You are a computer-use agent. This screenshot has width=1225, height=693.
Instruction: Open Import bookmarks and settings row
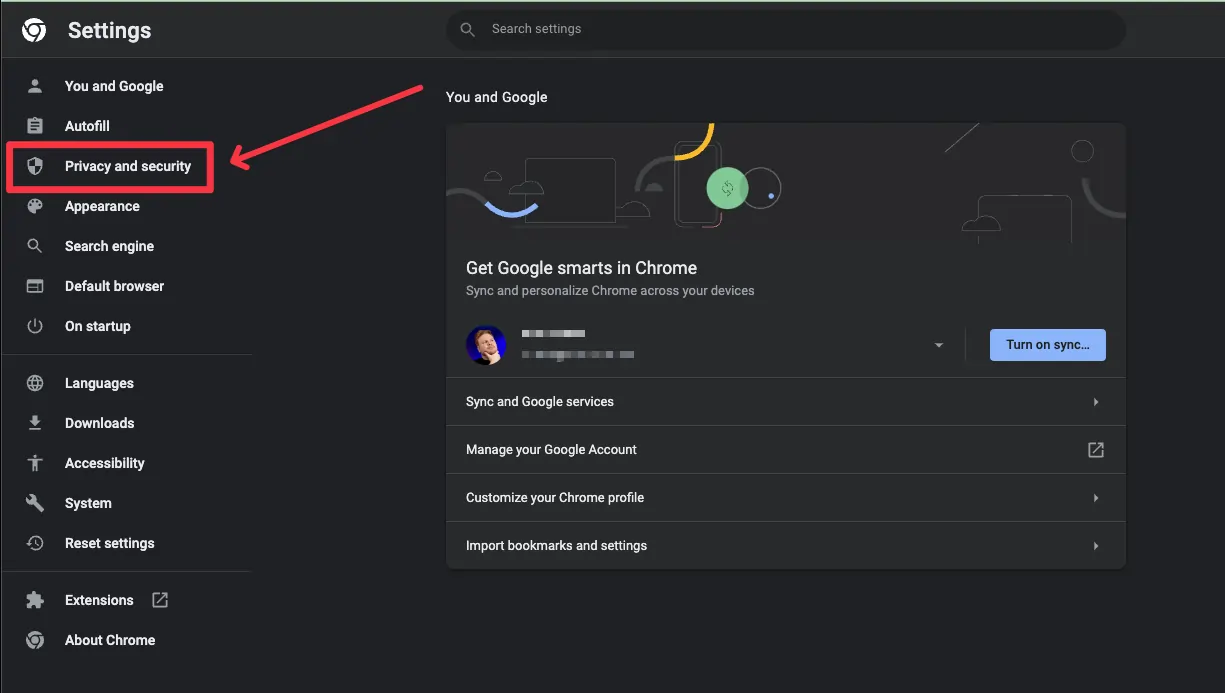coord(786,546)
